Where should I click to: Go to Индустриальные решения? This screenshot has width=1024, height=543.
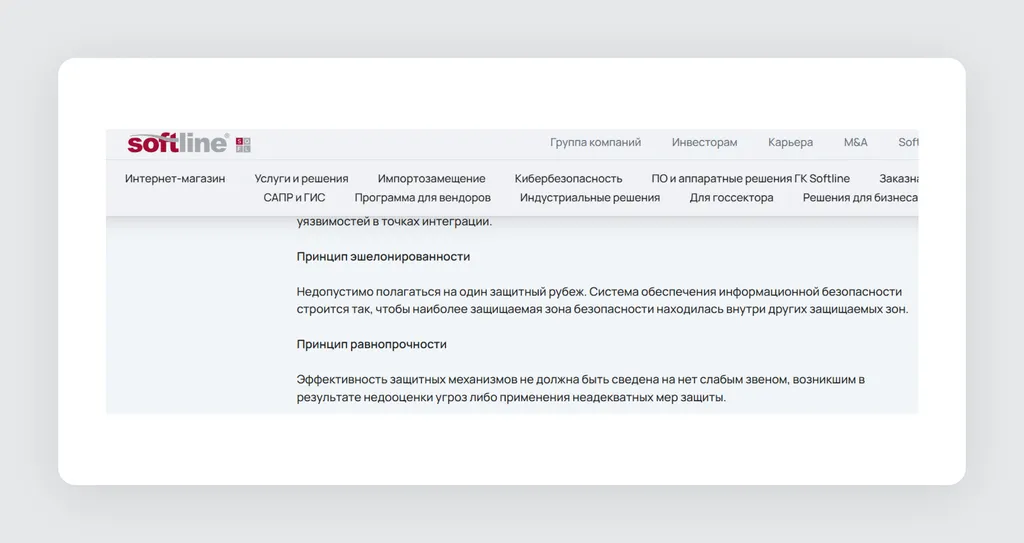pos(590,197)
